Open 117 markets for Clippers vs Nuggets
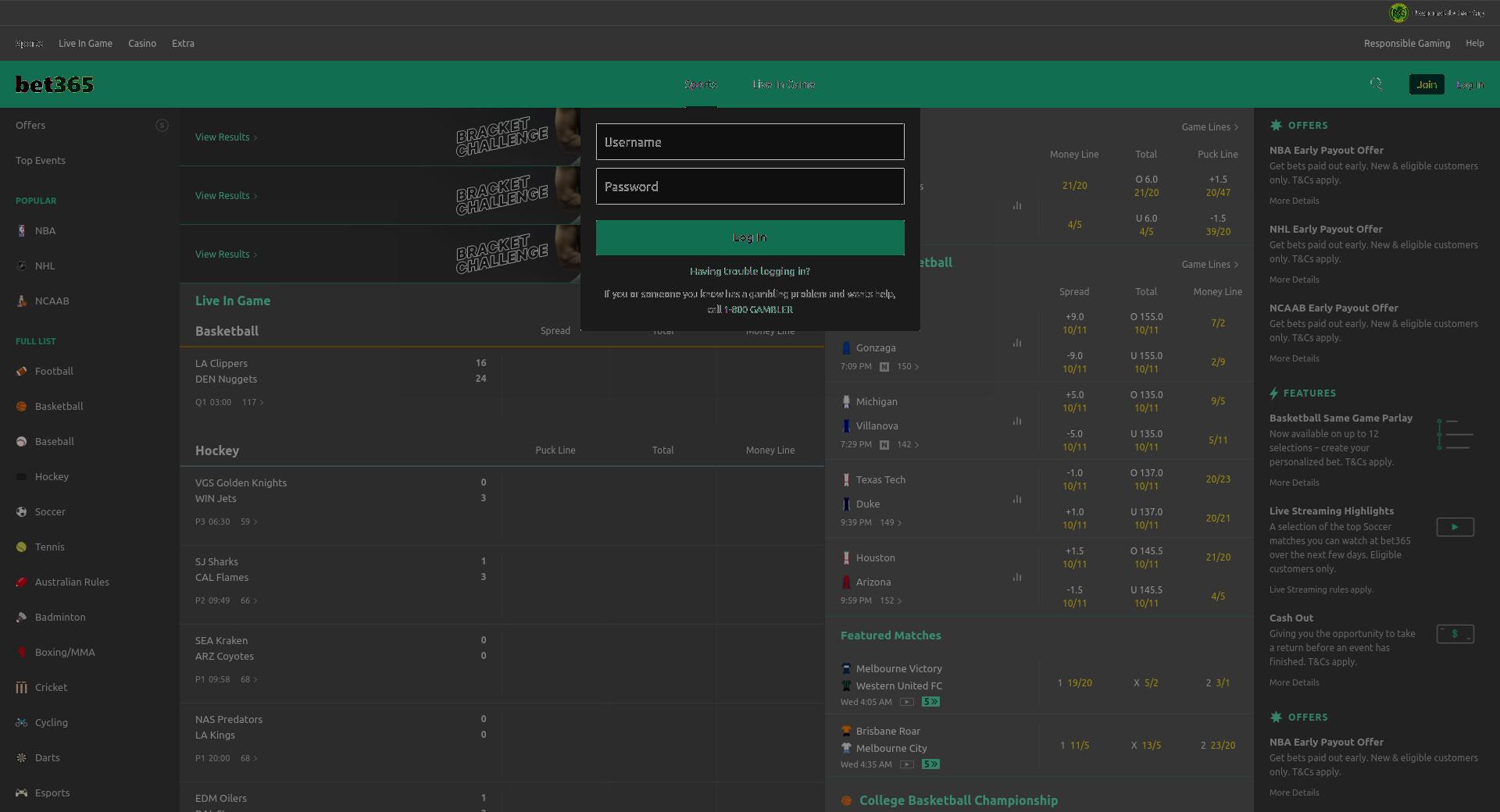 (252, 402)
